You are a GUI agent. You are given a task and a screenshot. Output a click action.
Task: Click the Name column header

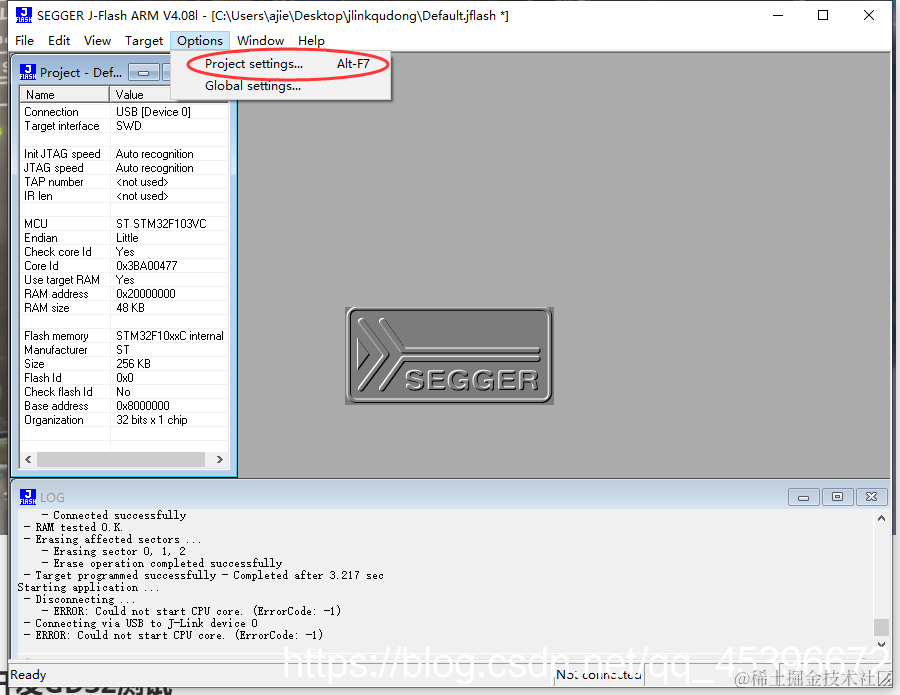click(64, 95)
